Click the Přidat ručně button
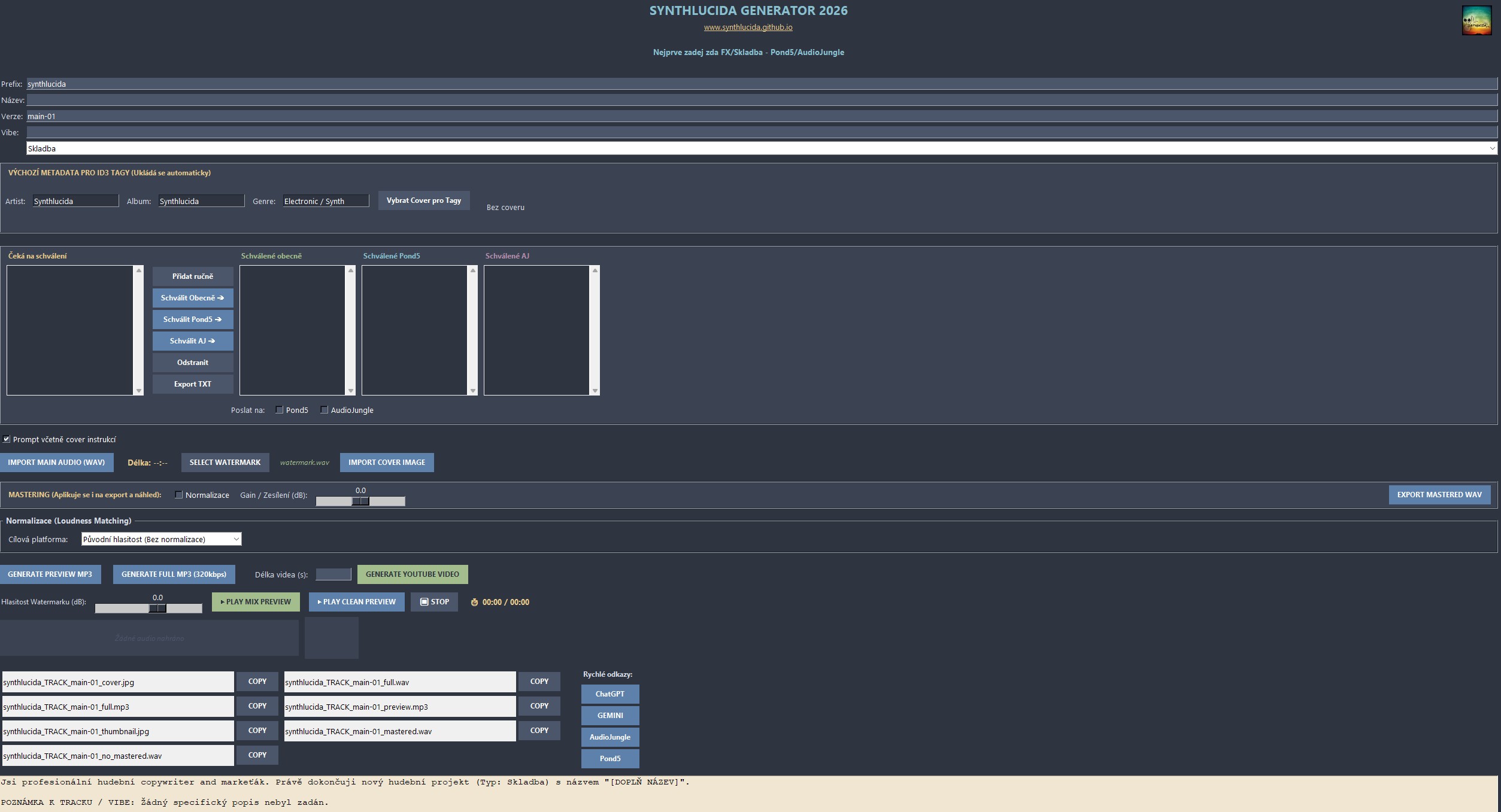This screenshot has height=812, width=1501. (x=193, y=276)
